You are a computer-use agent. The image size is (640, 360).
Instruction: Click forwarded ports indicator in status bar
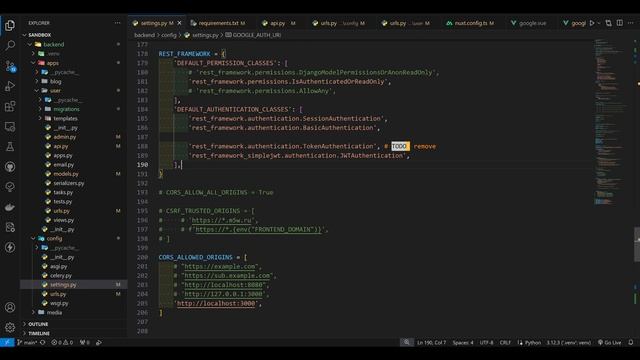84,342
